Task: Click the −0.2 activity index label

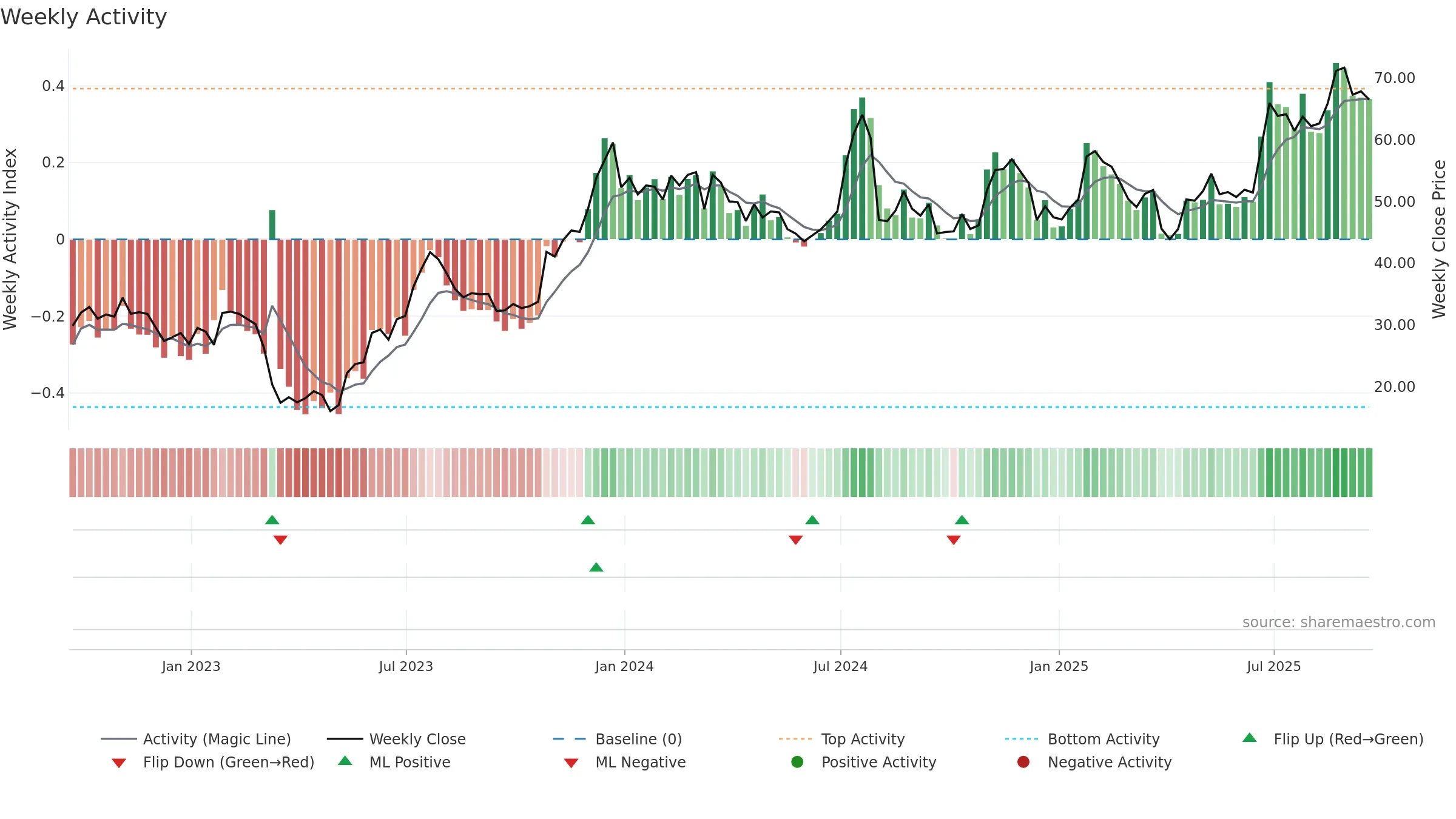Action: tap(48, 317)
